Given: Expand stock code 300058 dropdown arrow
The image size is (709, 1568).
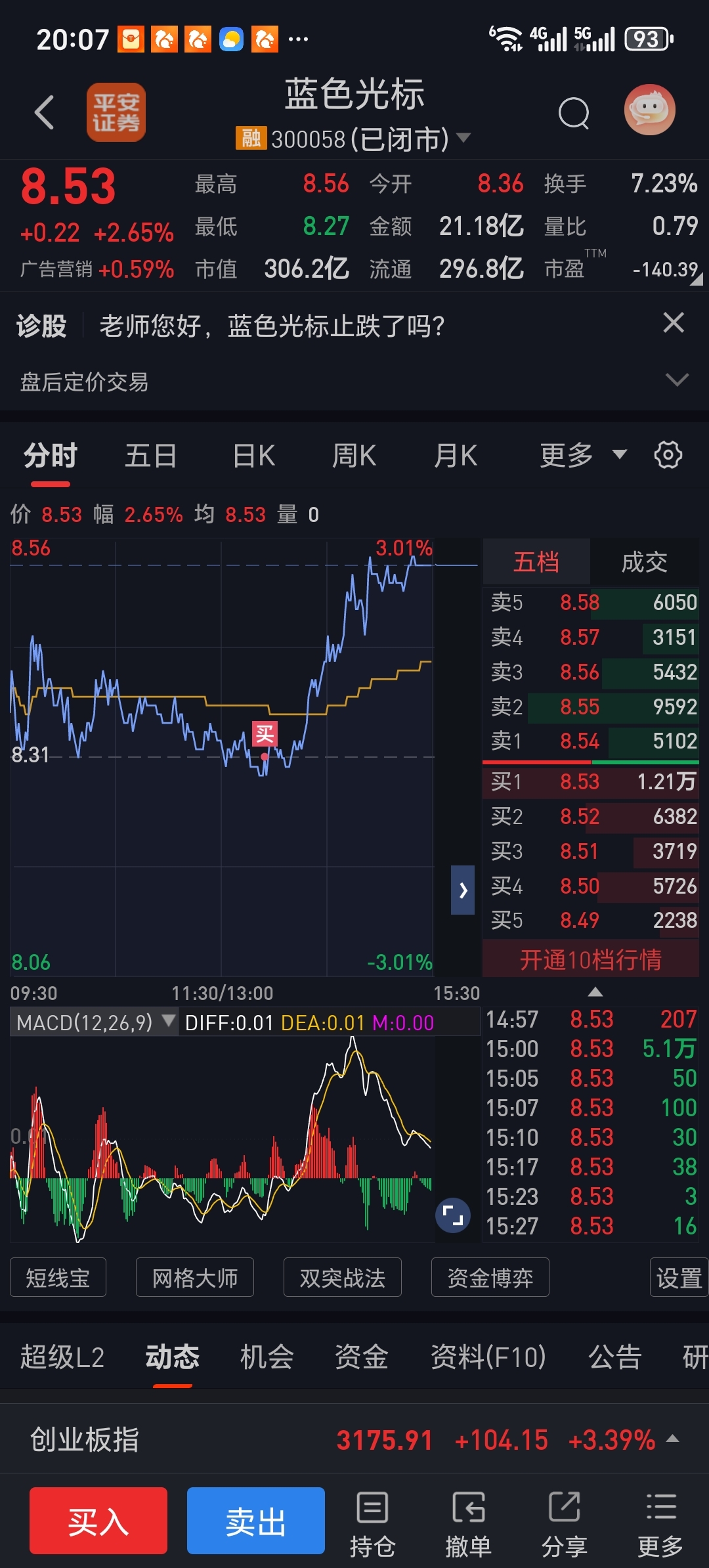Looking at the screenshot, I should 463,138.
